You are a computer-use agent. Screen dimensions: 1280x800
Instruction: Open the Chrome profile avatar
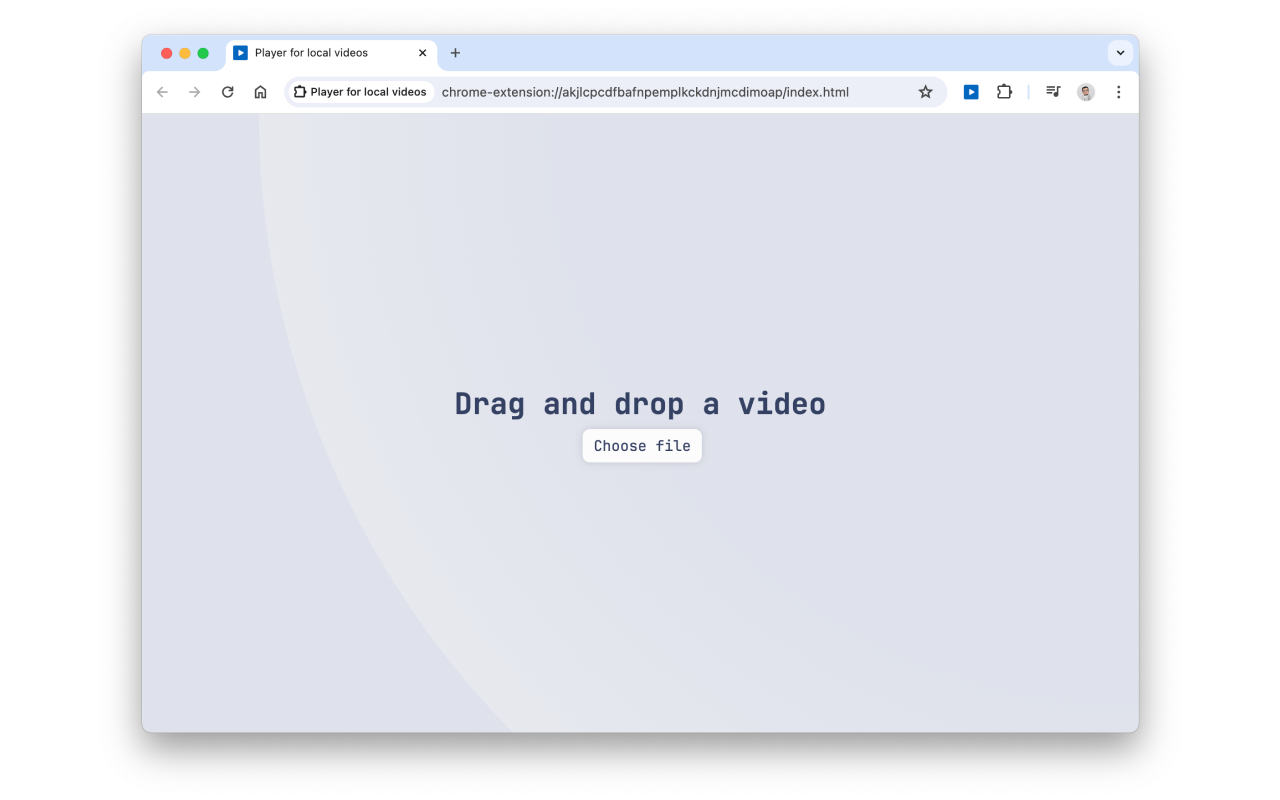click(x=1085, y=91)
